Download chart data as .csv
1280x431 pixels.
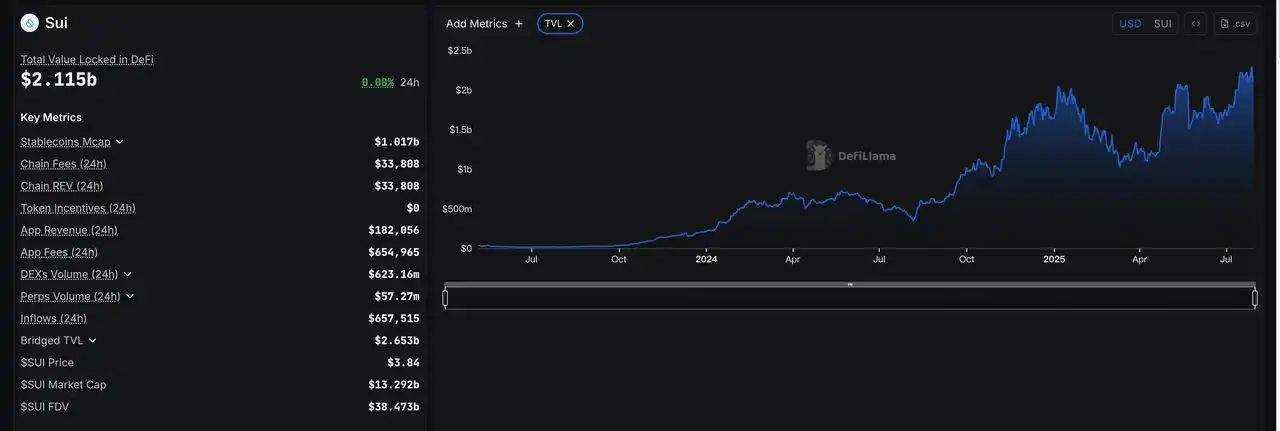(1236, 24)
